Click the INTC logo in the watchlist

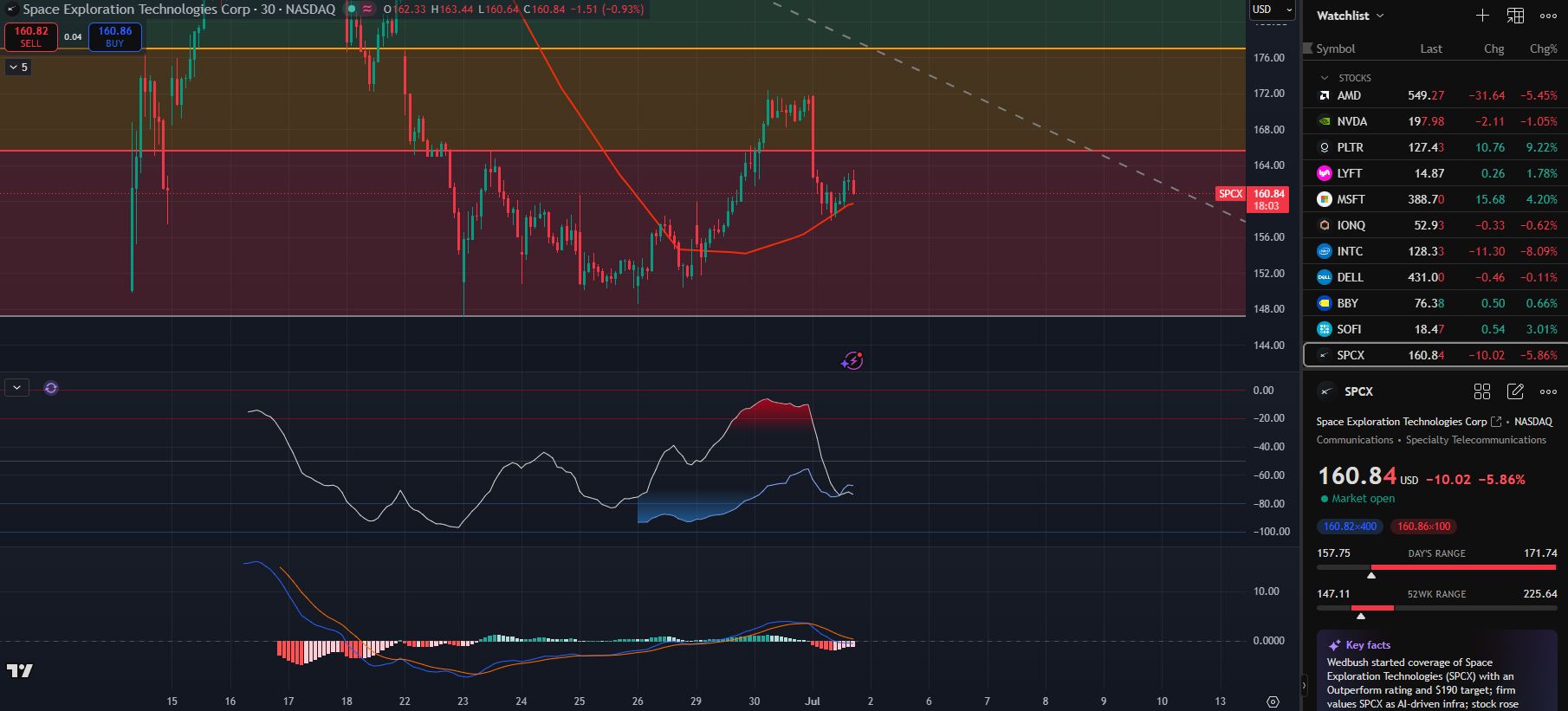point(1324,251)
